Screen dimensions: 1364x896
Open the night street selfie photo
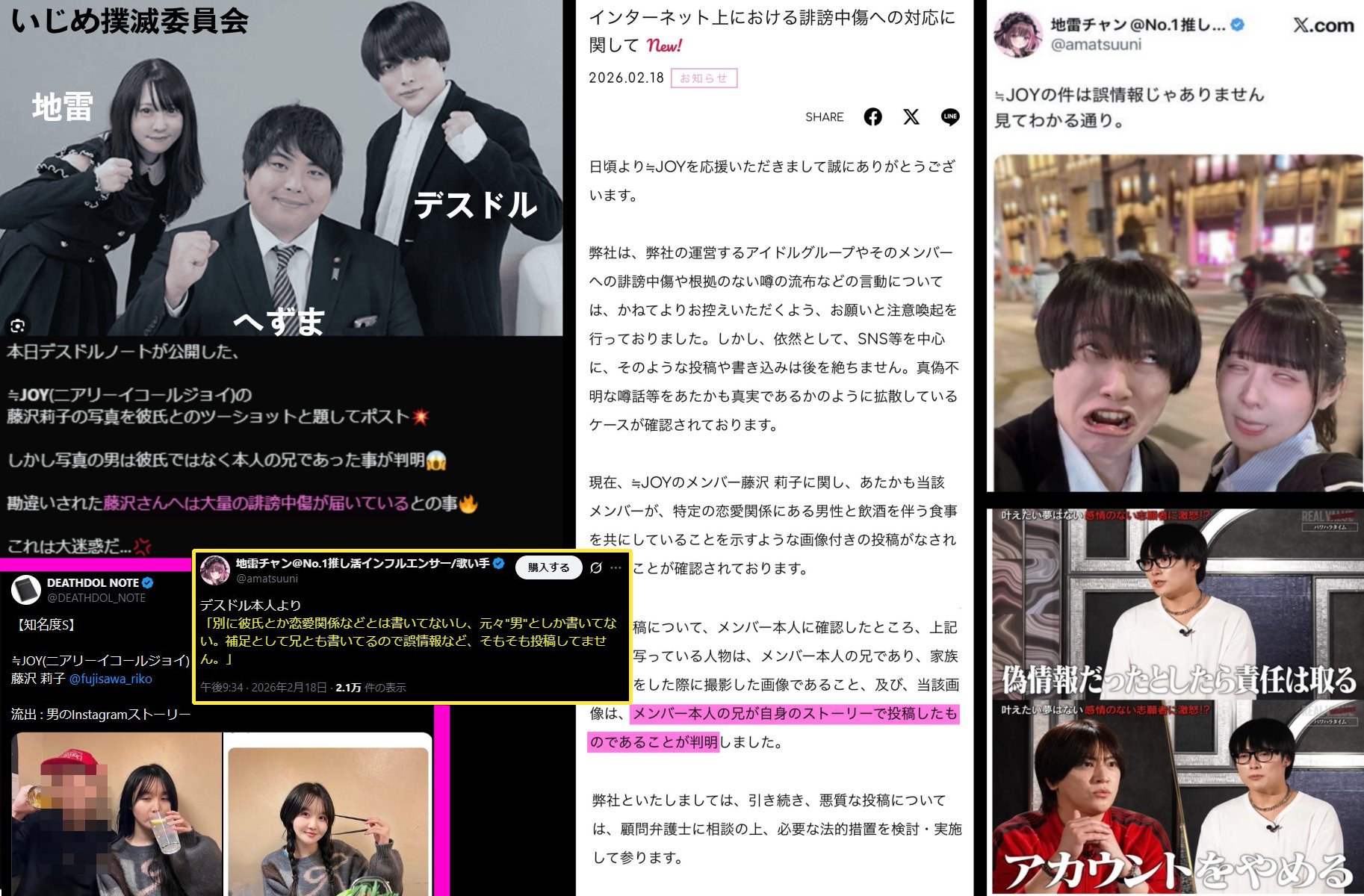[x=1177, y=323]
